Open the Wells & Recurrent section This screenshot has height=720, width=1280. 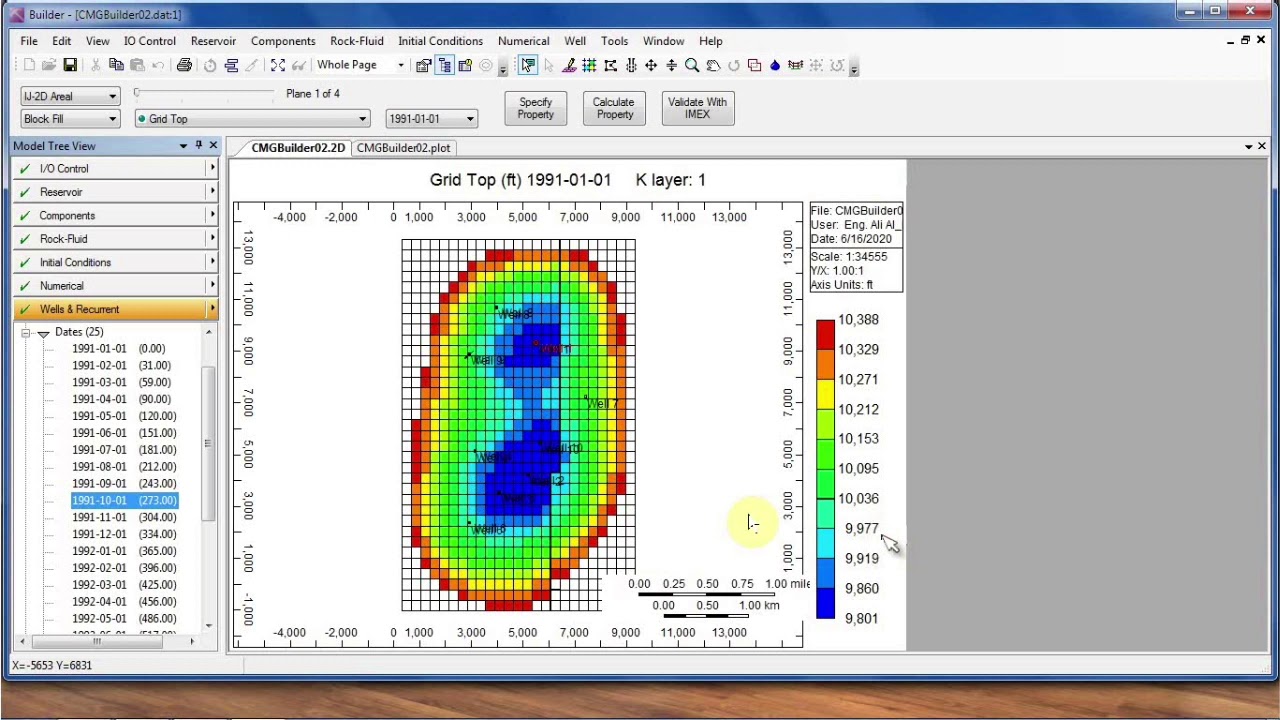tap(115, 309)
